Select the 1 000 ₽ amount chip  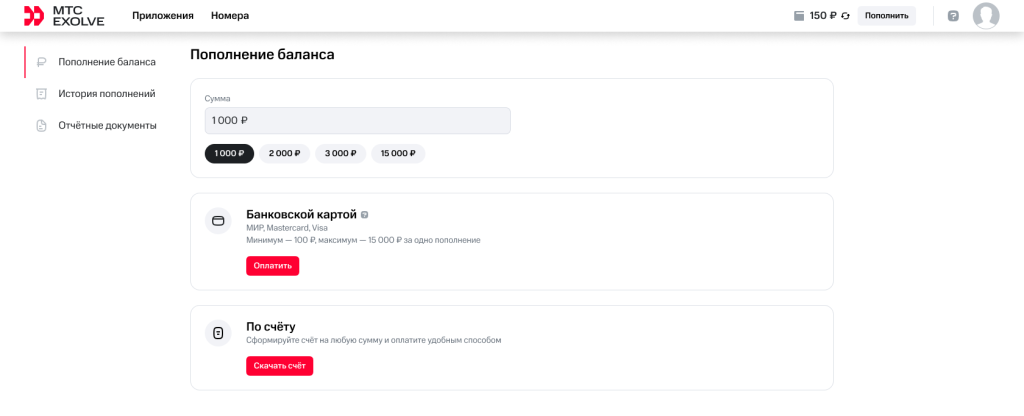coord(229,154)
